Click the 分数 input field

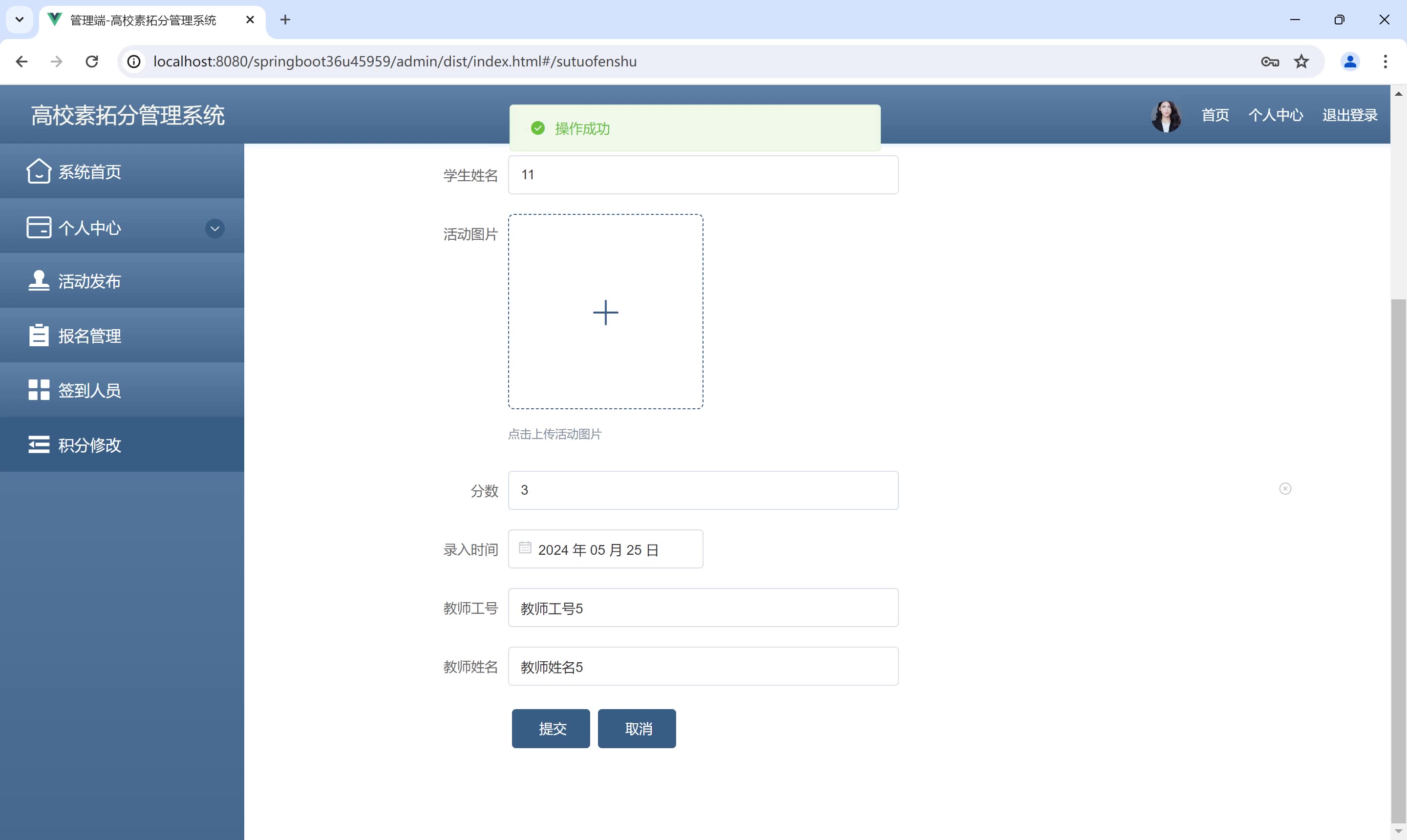703,490
